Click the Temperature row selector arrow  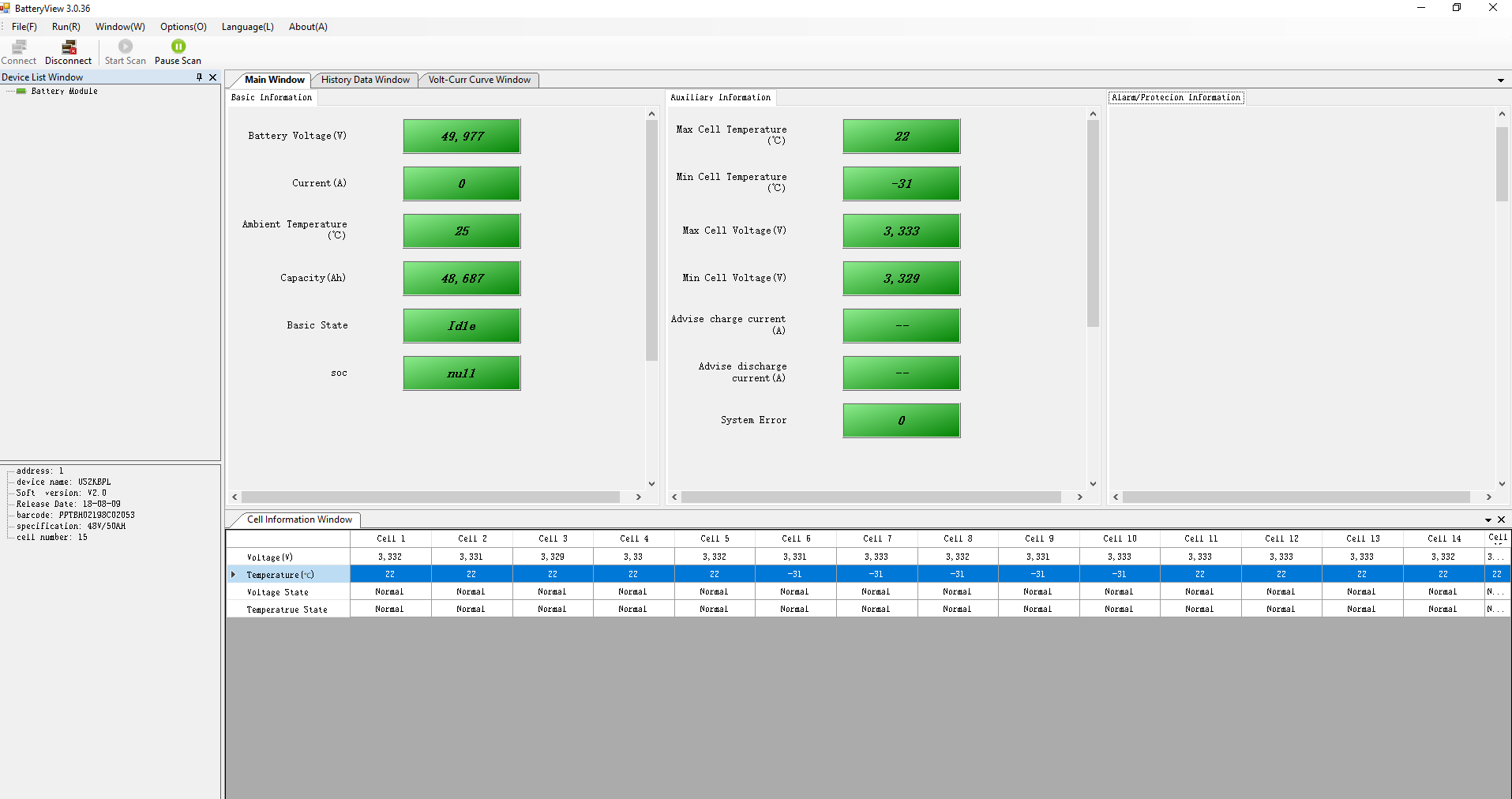[x=233, y=575]
